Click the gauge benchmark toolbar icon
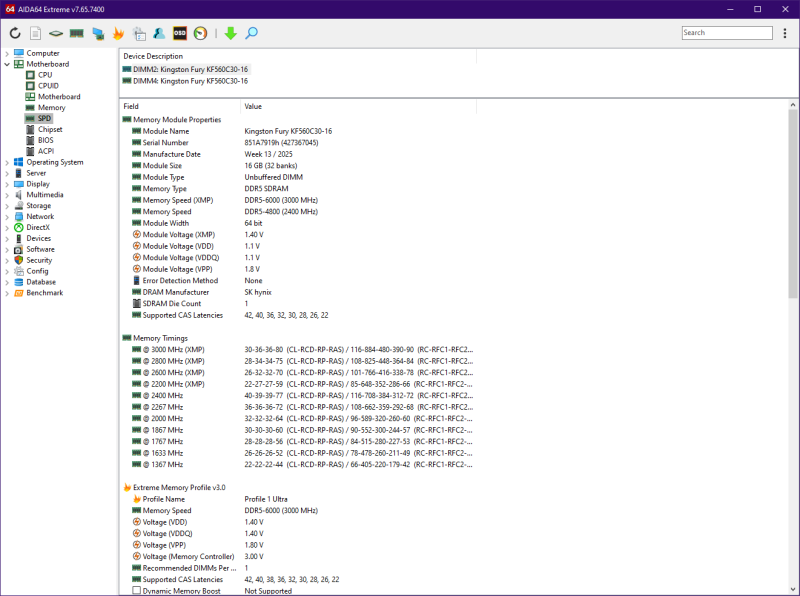This screenshot has width=800, height=596. pos(201,33)
